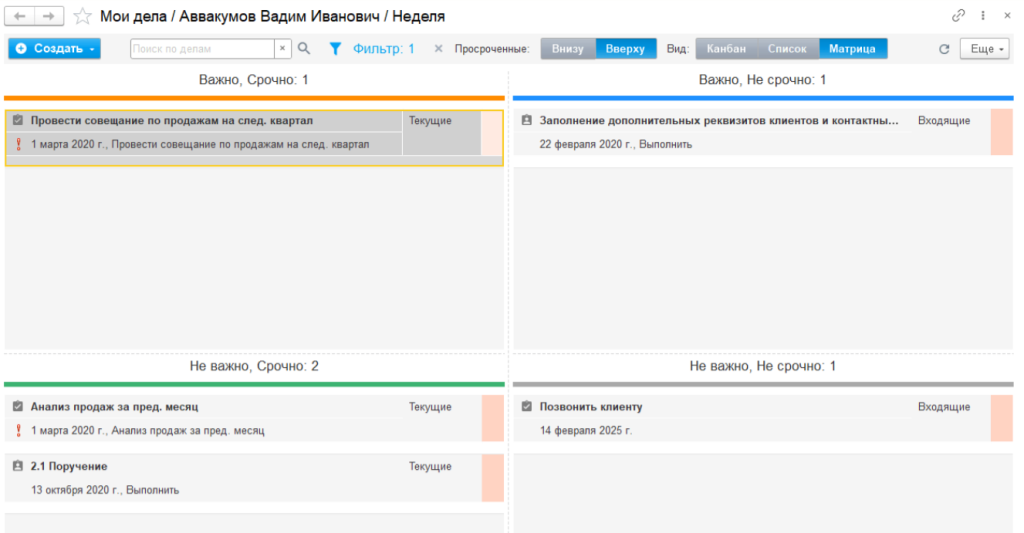1024x533 pixels.
Task: Set overdue tasks position to Внизу
Action: pyautogui.click(x=568, y=48)
